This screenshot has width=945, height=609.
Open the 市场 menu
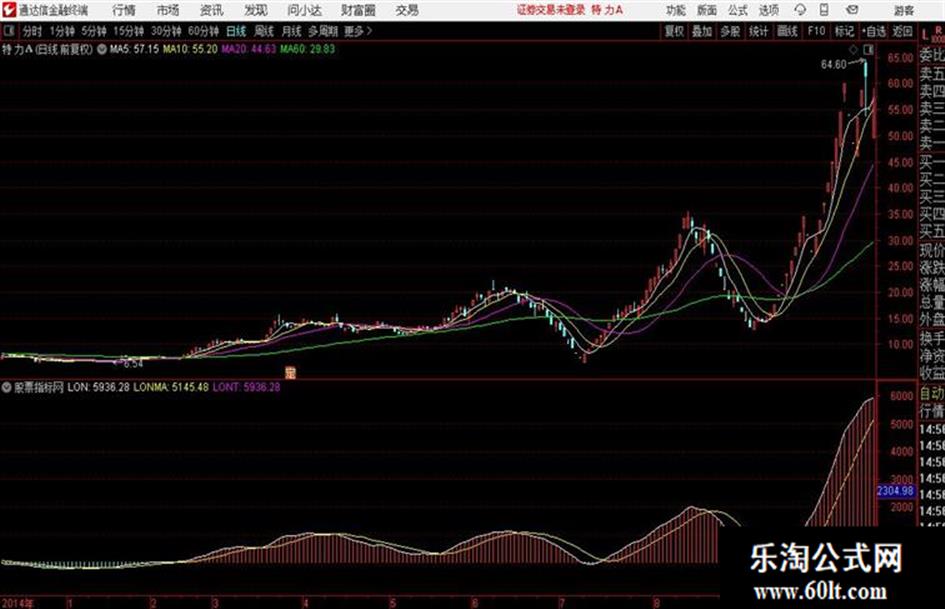(168, 10)
